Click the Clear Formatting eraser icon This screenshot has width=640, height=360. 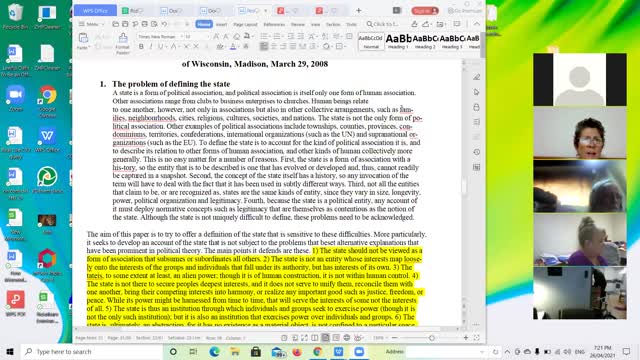coord(236,36)
